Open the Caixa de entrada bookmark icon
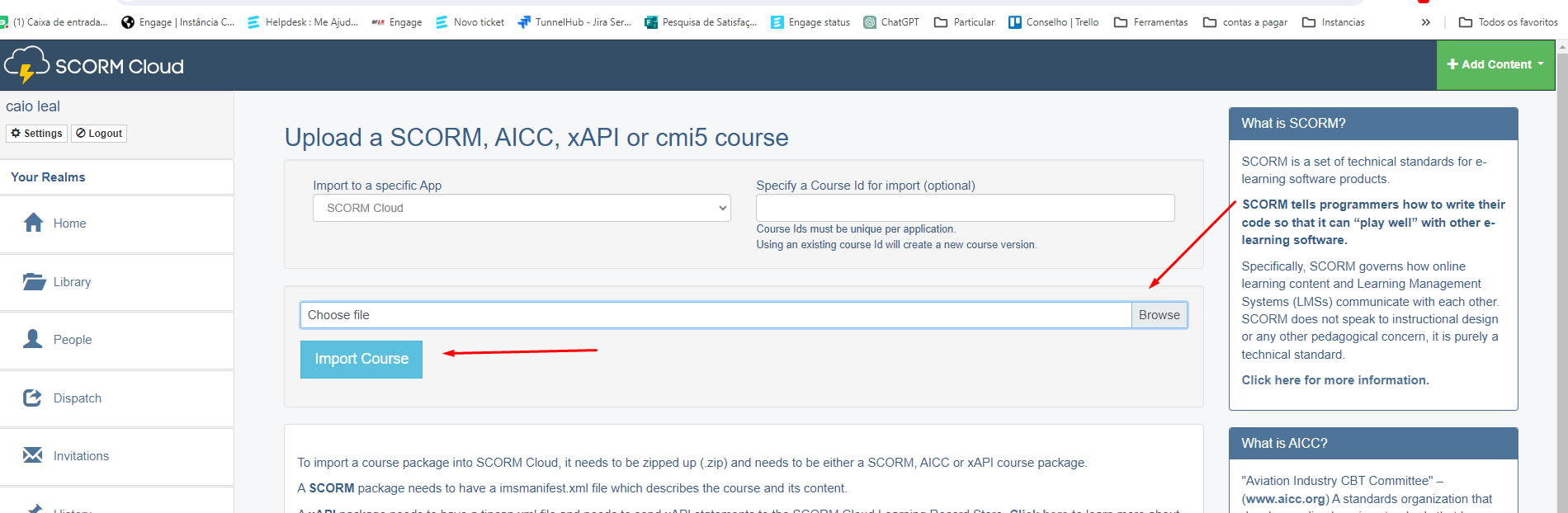Screen dimensions: 1568x513 (3, 22)
